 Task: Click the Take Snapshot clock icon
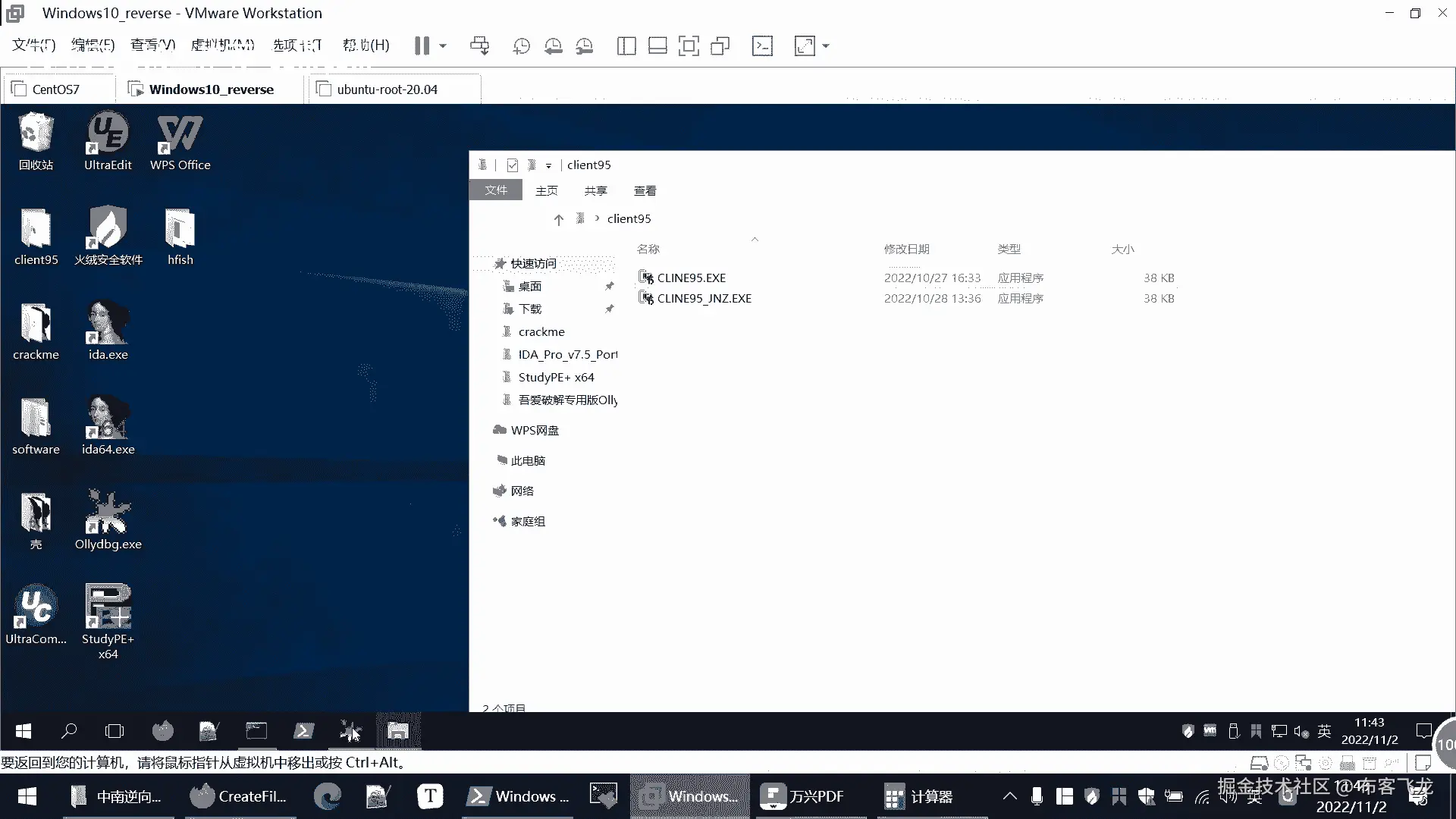[x=521, y=46]
